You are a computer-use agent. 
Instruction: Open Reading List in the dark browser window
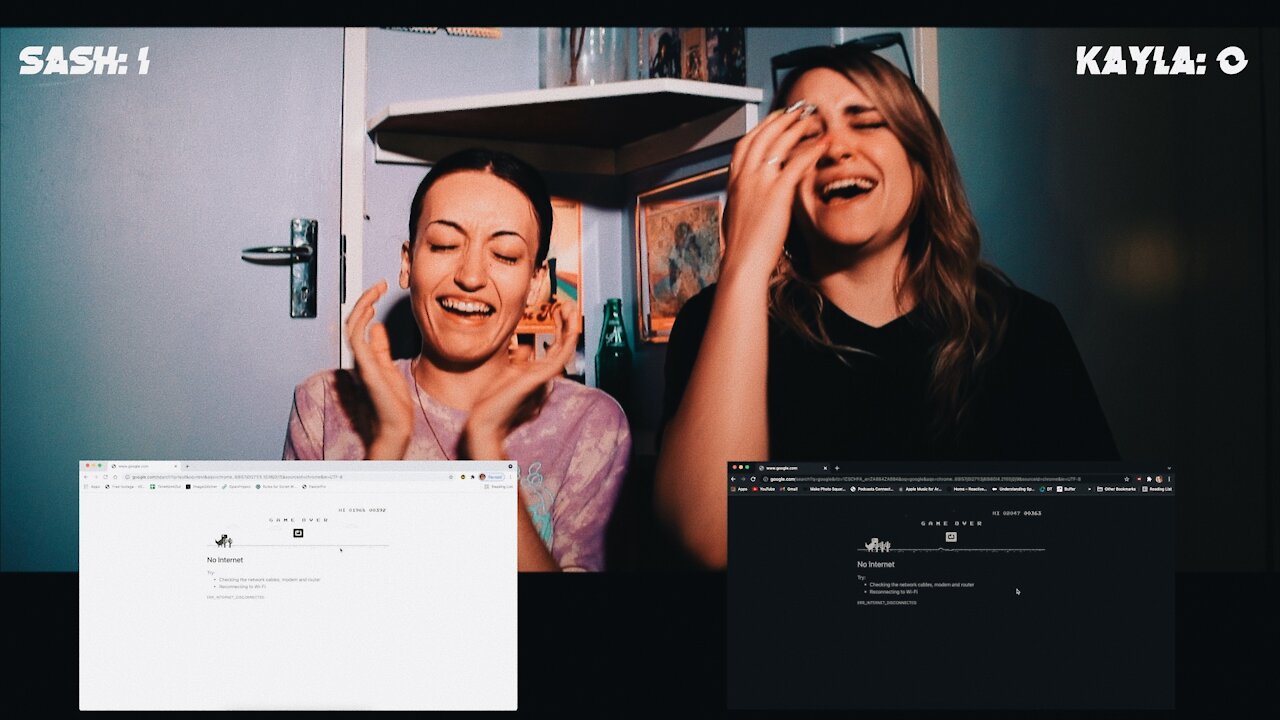coord(1157,489)
